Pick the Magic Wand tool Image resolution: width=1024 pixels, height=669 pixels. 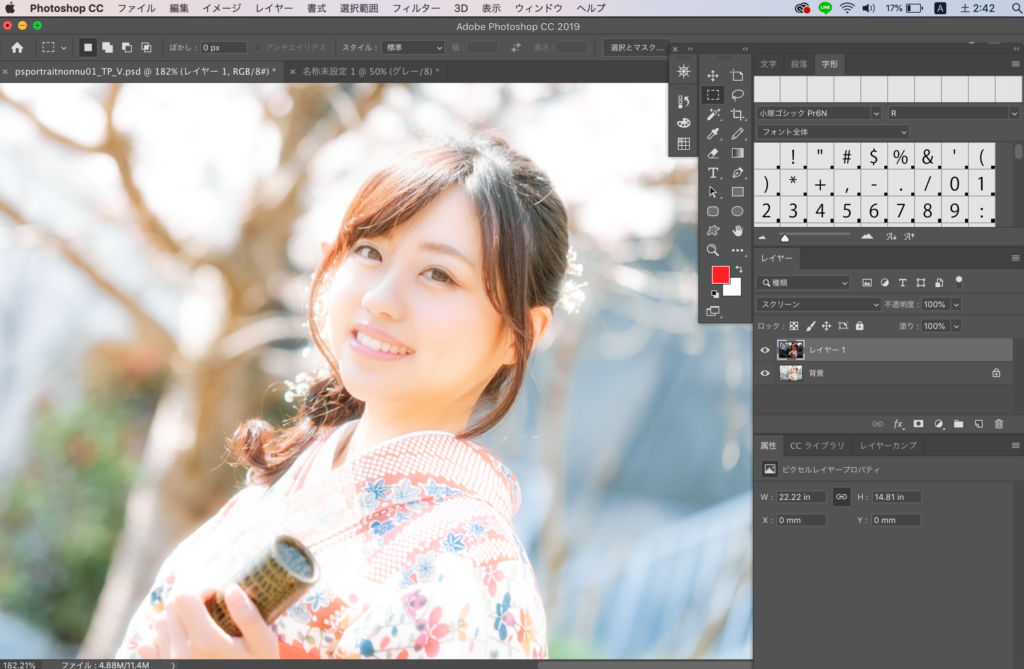point(713,115)
